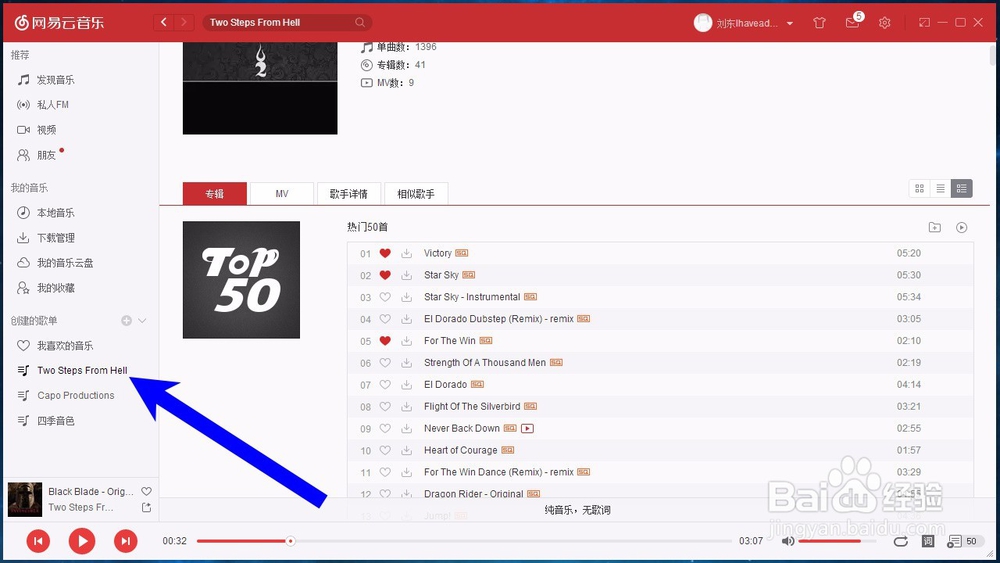
Task: Like Star Sky - Instrumental
Action: 385,297
